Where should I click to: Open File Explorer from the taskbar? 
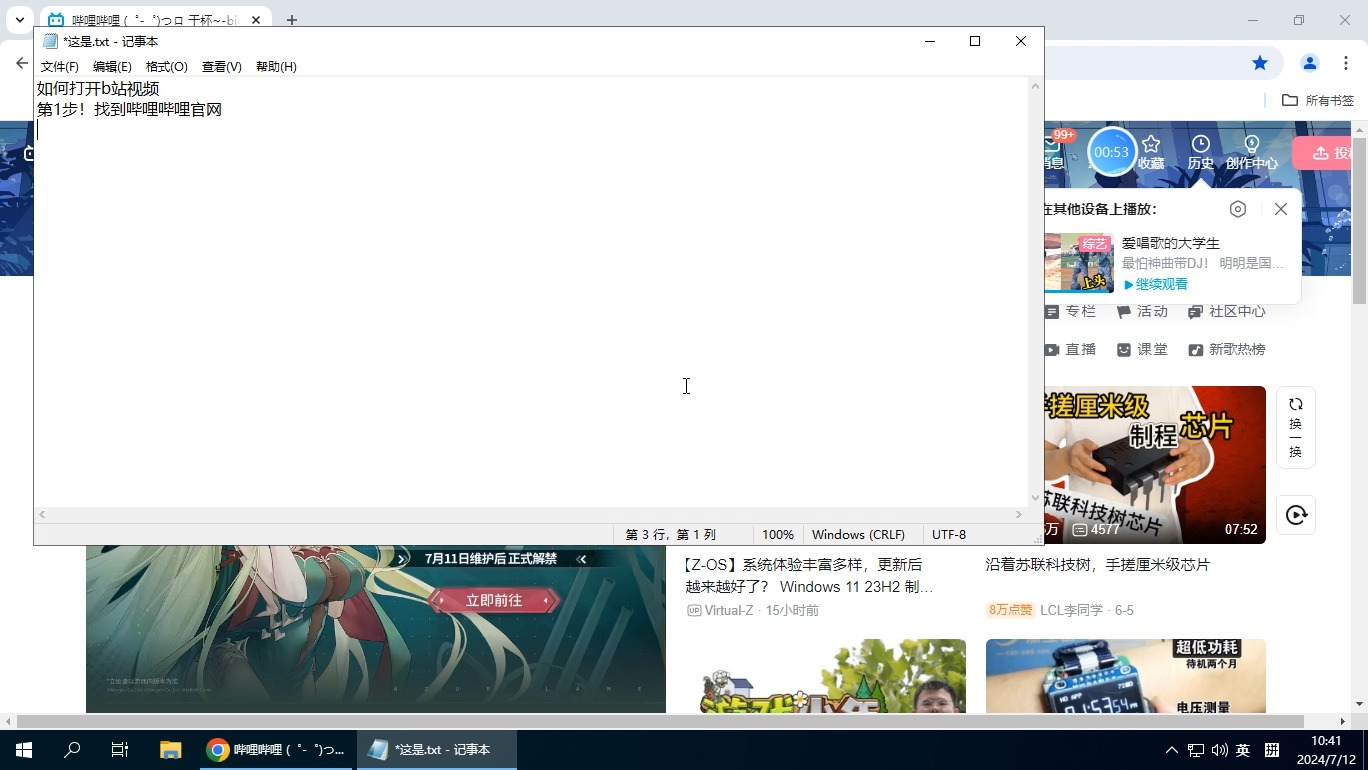click(171, 750)
